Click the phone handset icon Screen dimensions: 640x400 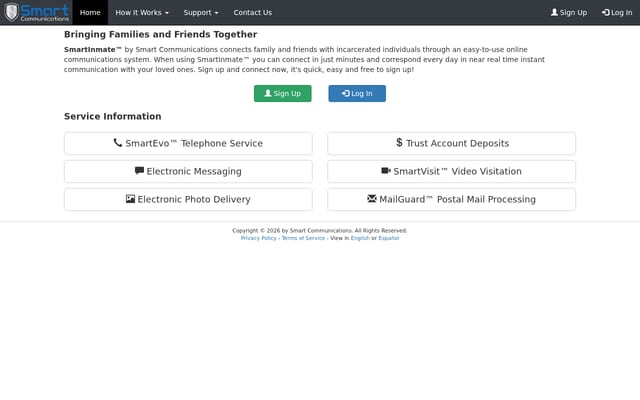118,142
